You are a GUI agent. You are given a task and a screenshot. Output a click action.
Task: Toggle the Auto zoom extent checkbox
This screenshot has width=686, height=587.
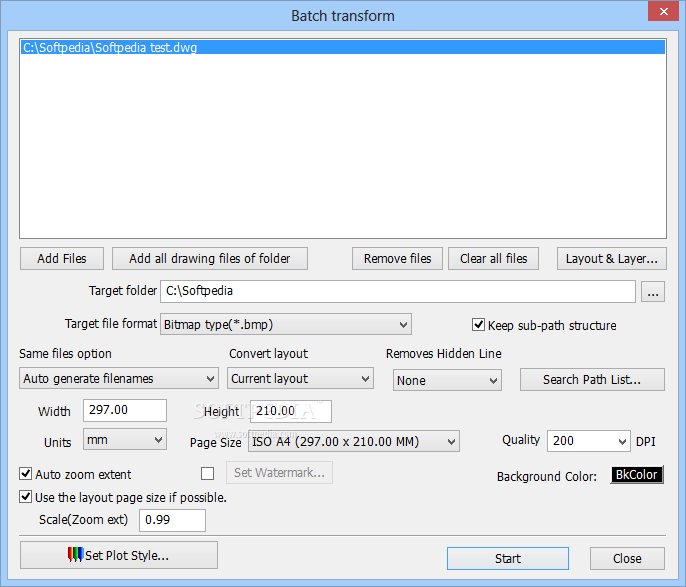coord(26,474)
